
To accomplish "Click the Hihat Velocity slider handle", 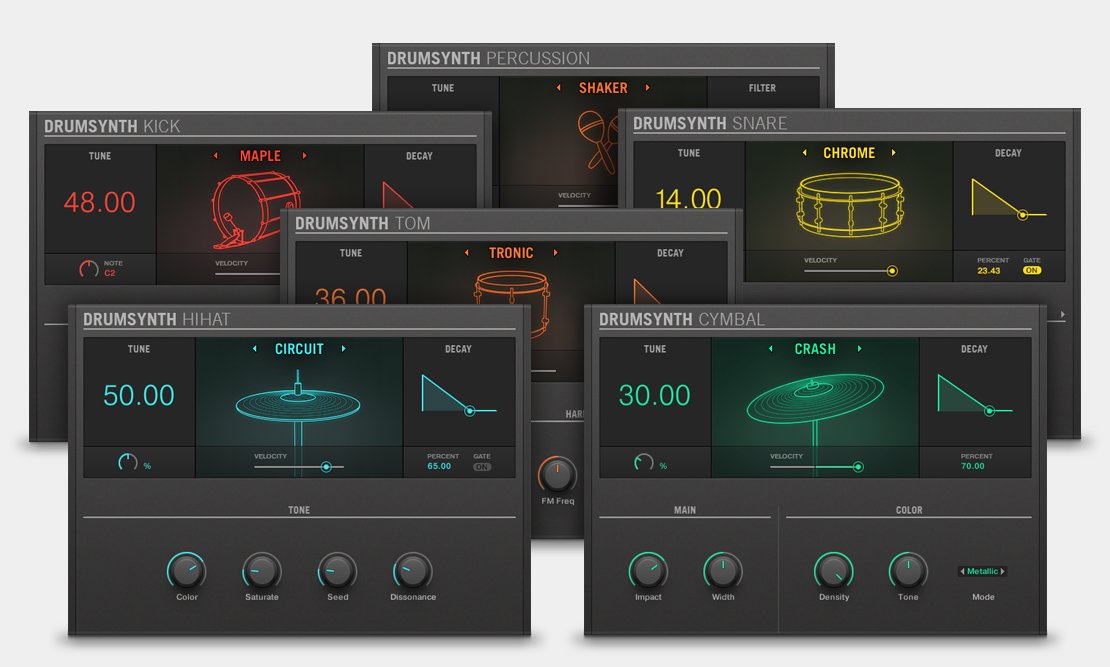I will pyautogui.click(x=326, y=466).
